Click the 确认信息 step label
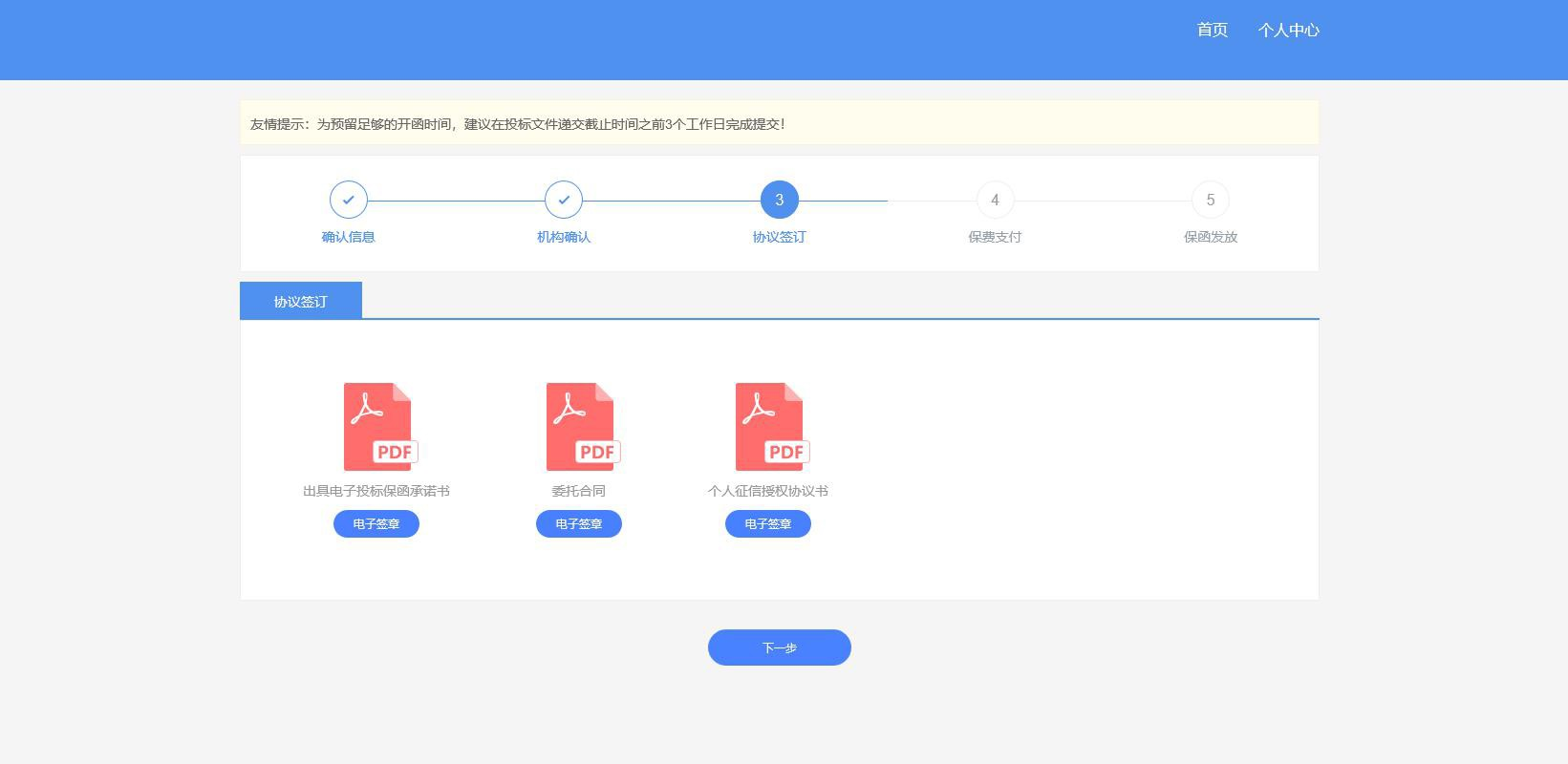The image size is (1568, 764). point(349,237)
